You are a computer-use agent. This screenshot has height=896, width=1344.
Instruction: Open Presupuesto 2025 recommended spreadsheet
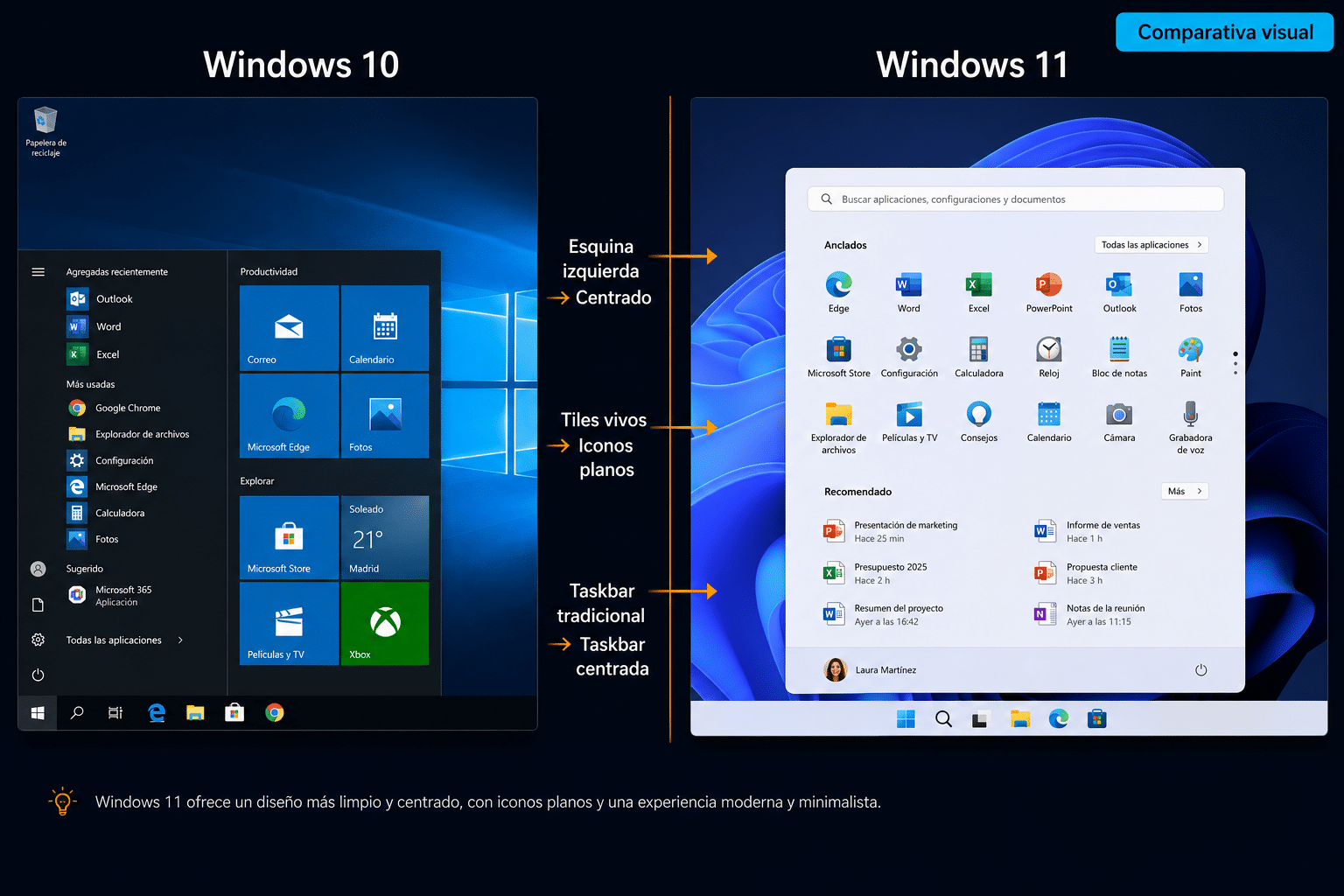tap(875, 573)
